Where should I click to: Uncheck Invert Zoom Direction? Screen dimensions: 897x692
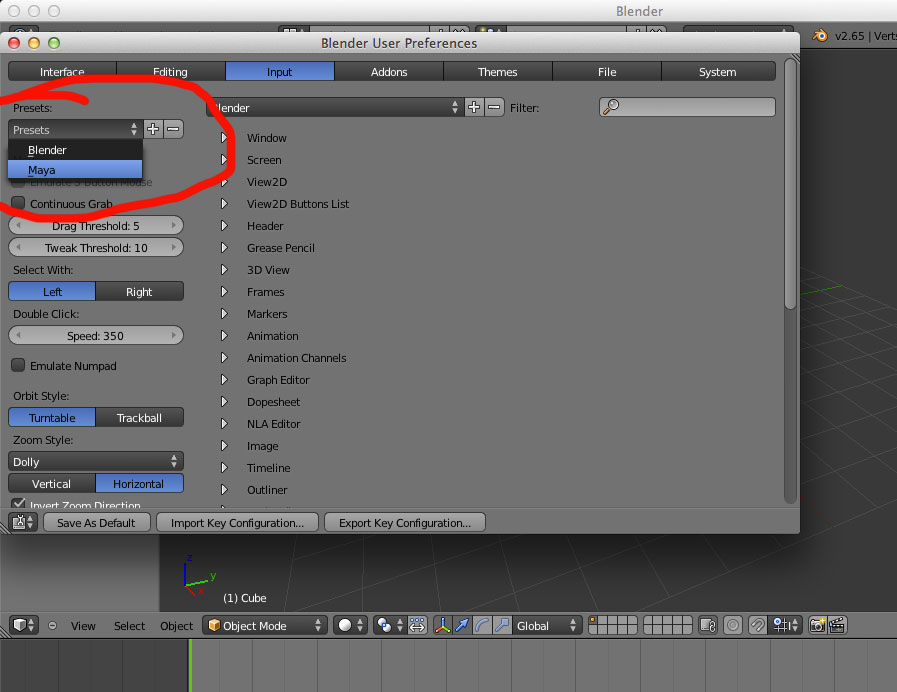18,503
